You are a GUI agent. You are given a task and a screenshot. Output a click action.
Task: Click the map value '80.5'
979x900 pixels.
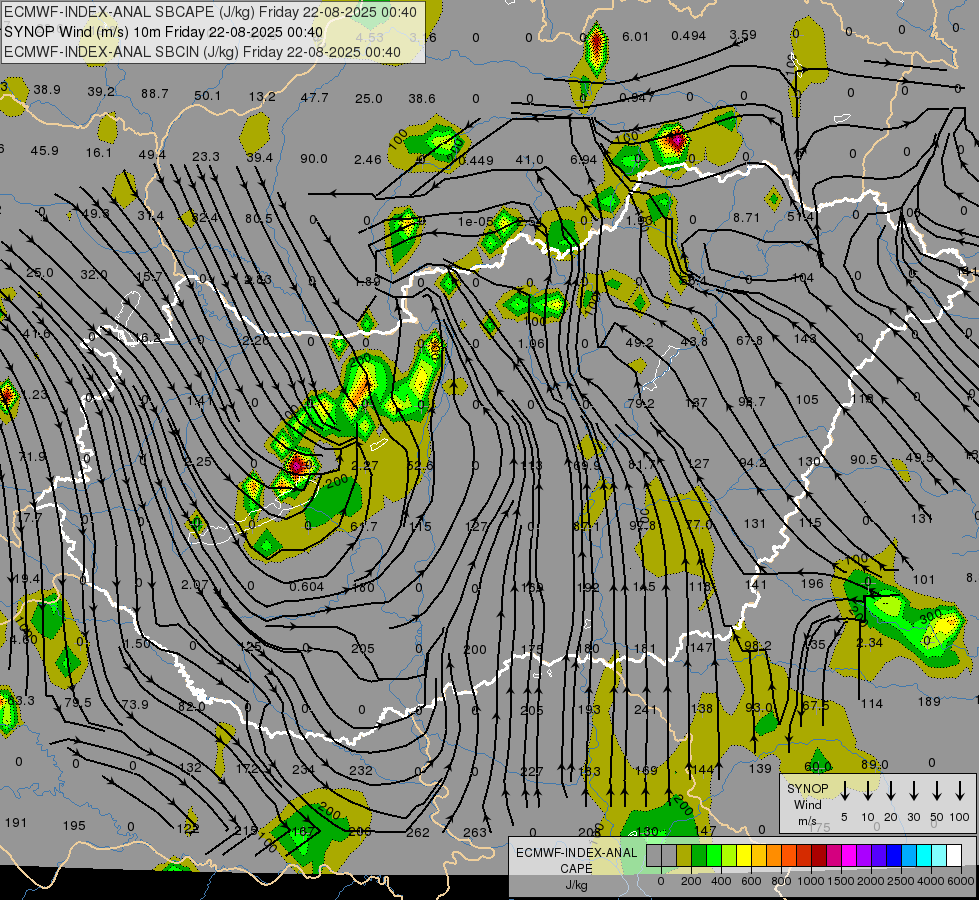click(x=259, y=219)
